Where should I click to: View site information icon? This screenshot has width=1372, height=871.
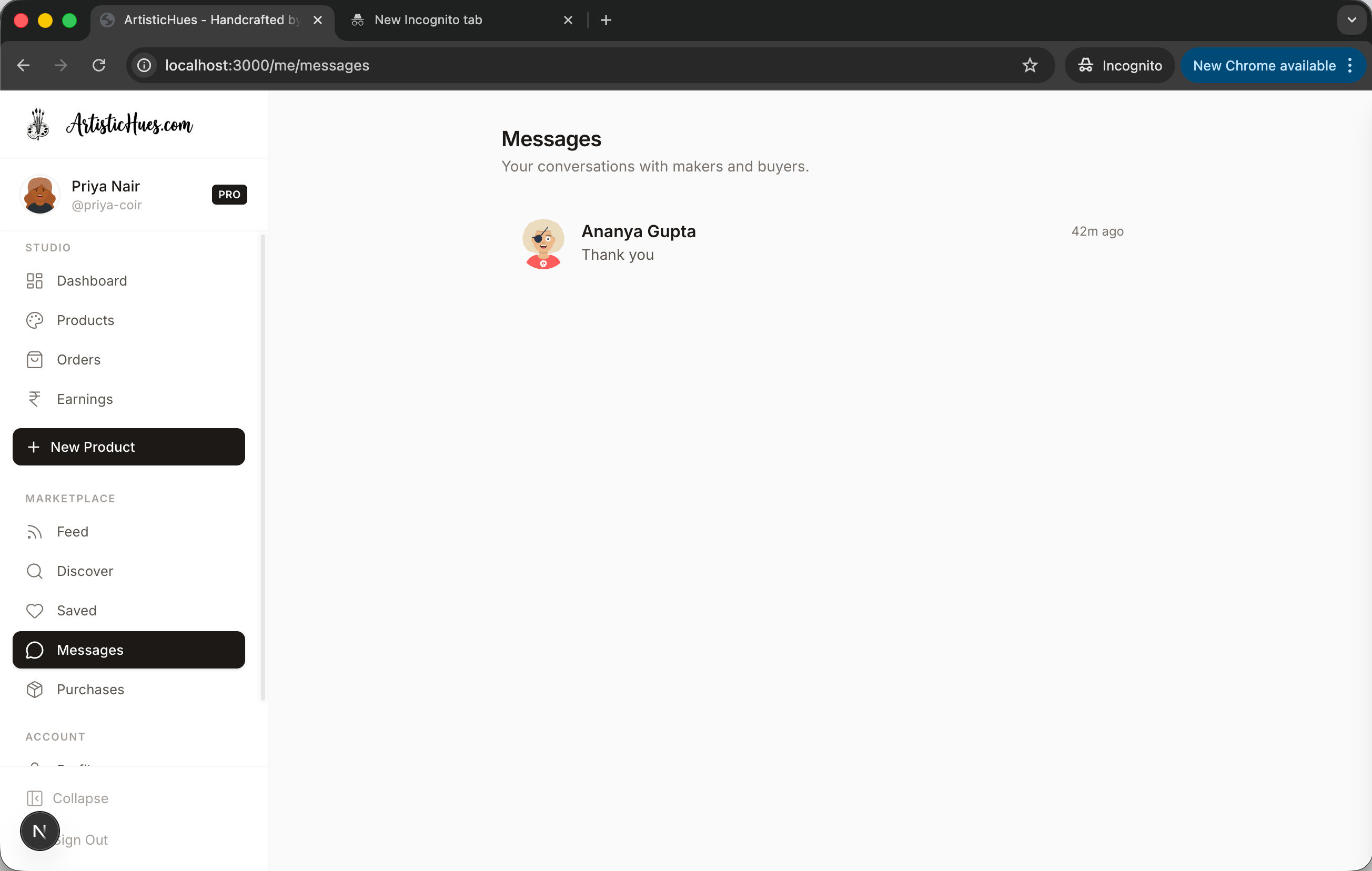pyautogui.click(x=144, y=66)
